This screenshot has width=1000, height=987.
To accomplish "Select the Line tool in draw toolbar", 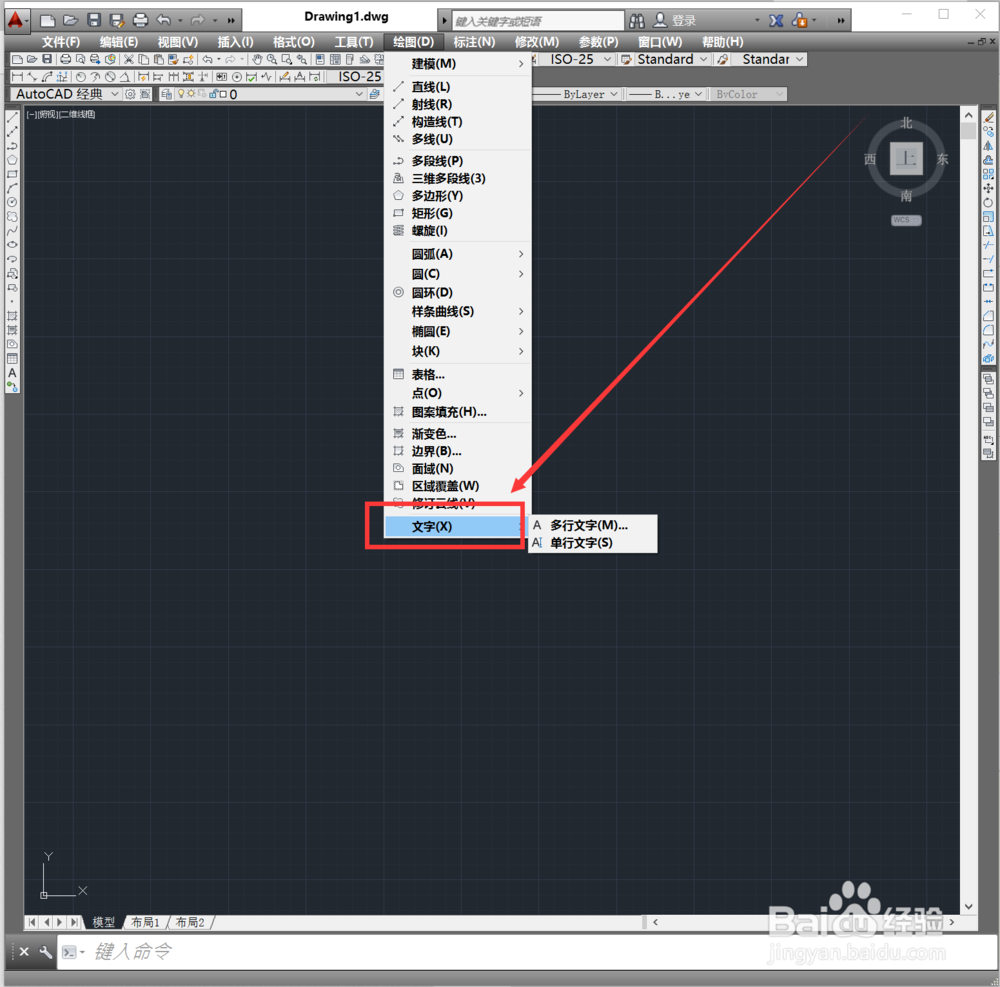I will pyautogui.click(x=12, y=118).
